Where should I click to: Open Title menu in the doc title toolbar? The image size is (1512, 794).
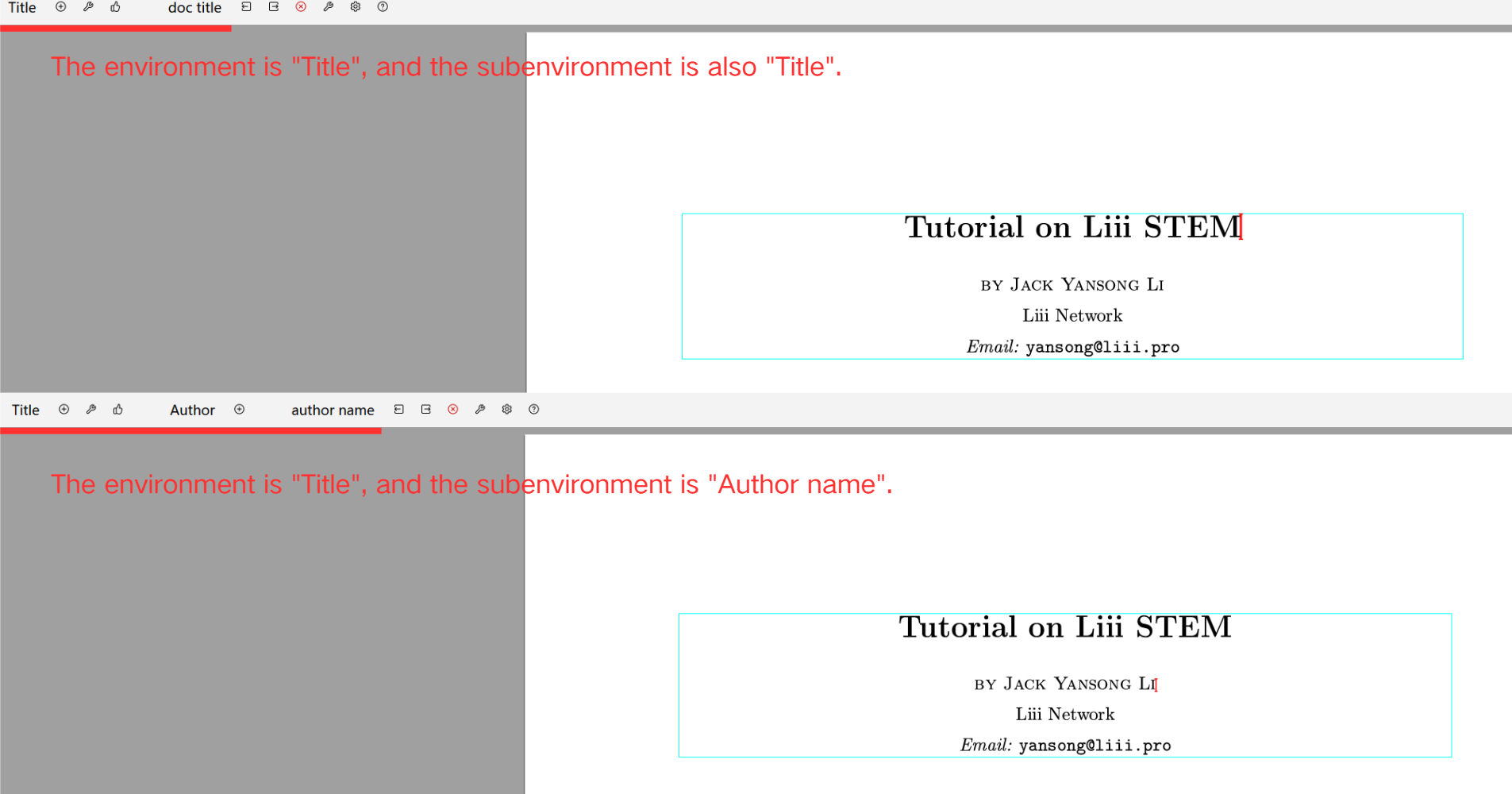point(22,8)
